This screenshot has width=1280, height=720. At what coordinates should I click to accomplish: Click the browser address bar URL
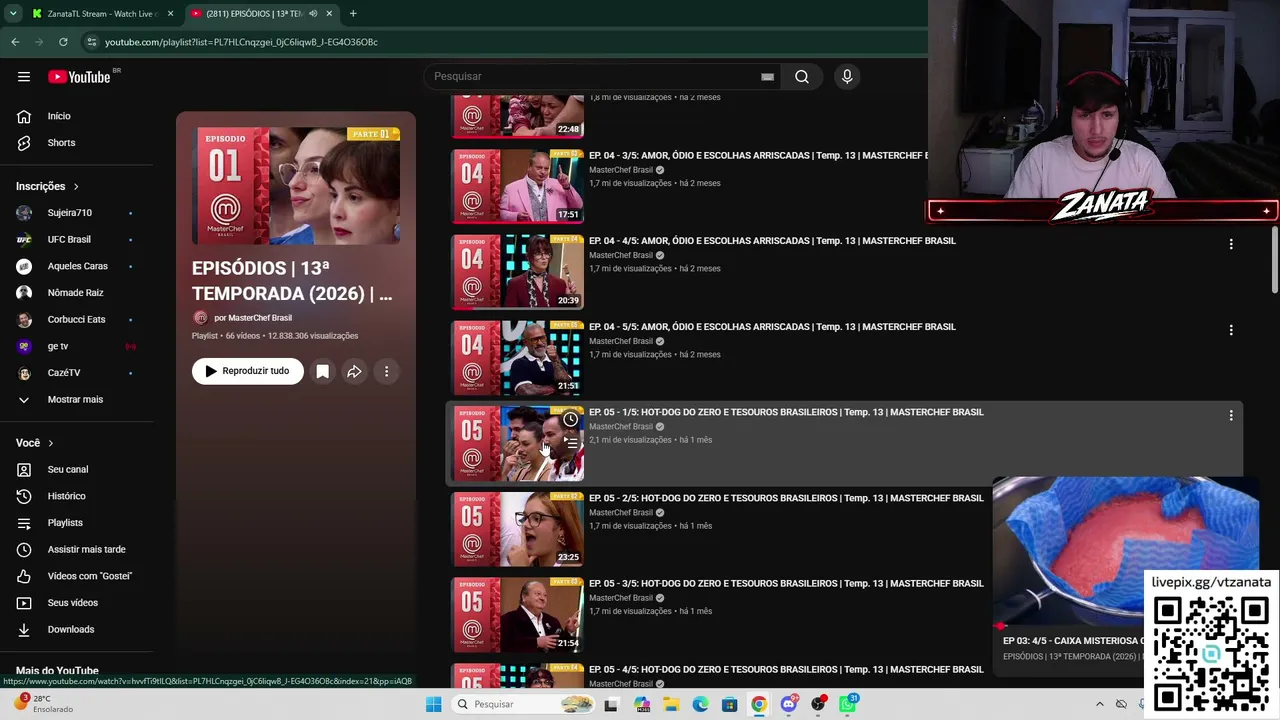click(x=241, y=42)
